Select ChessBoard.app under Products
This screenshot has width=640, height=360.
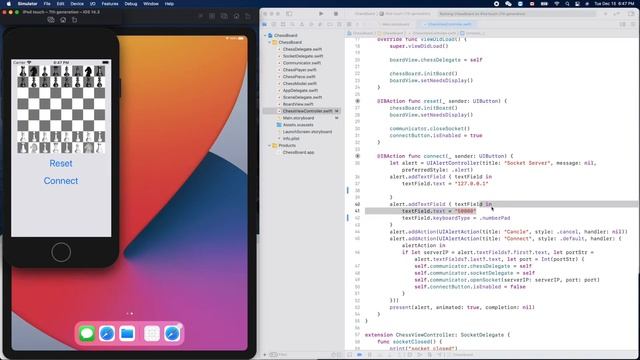click(x=298, y=152)
